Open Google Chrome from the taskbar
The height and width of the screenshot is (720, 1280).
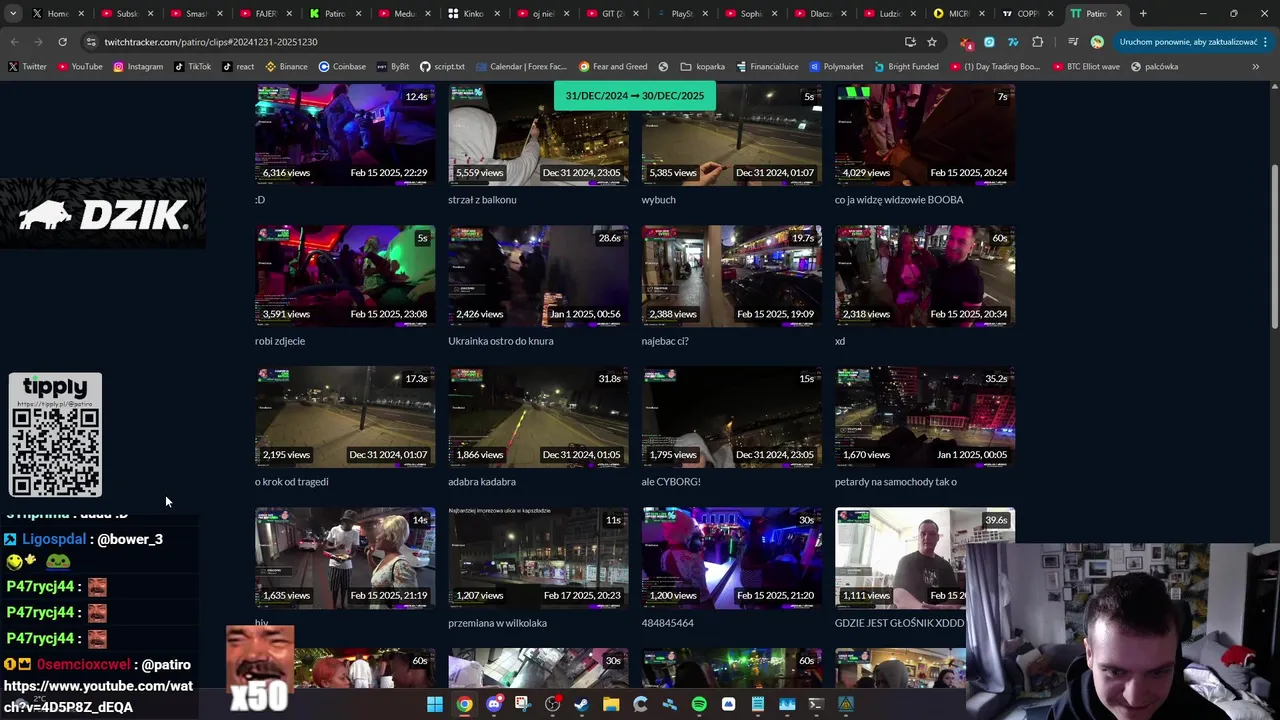464,704
